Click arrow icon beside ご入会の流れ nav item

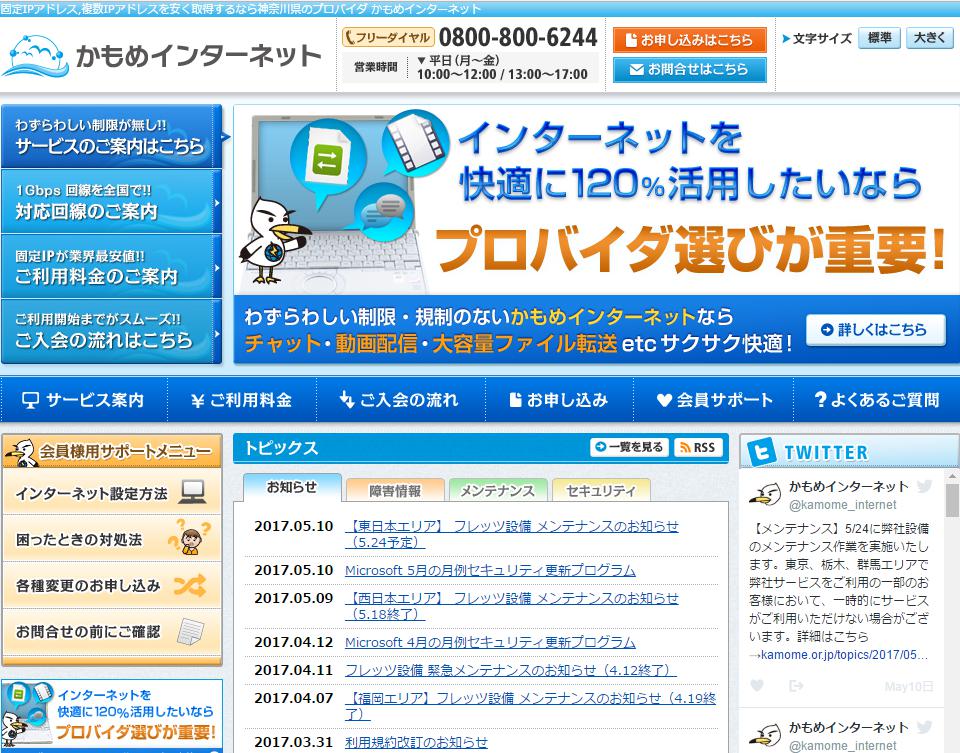pyautogui.click(x=347, y=400)
